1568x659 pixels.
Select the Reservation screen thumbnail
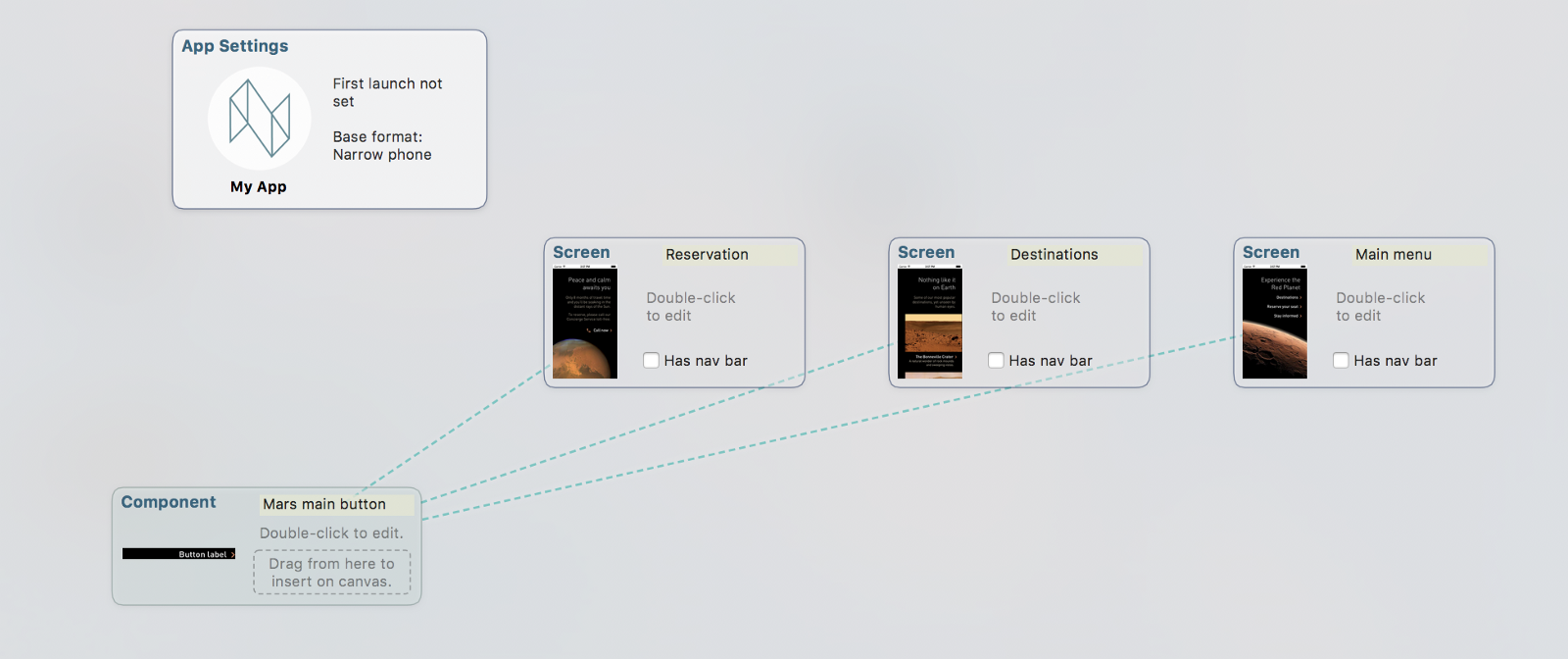pyautogui.click(x=585, y=322)
